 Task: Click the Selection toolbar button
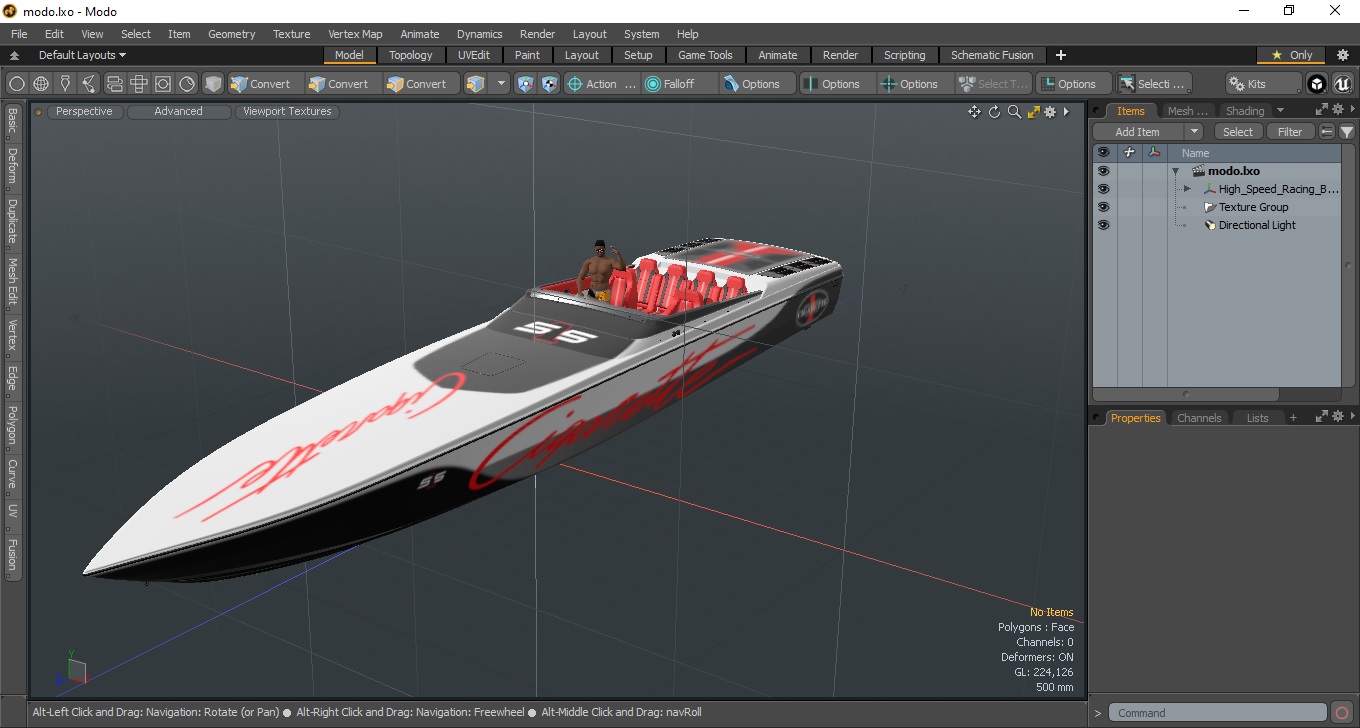click(1153, 84)
